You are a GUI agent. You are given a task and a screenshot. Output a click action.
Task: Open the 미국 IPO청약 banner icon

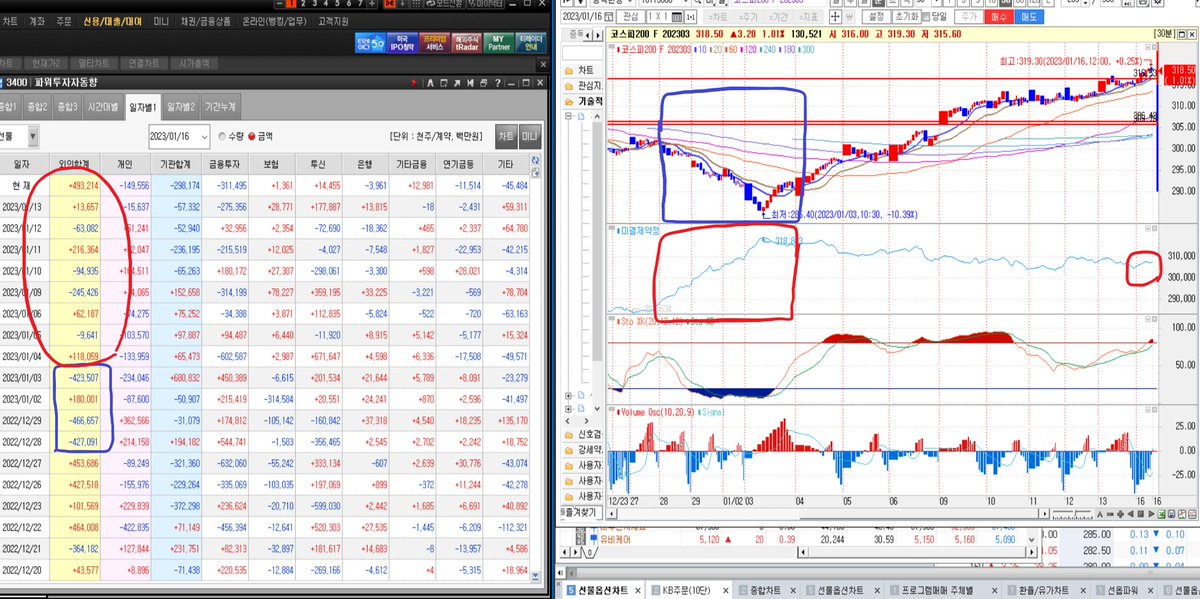[402, 41]
